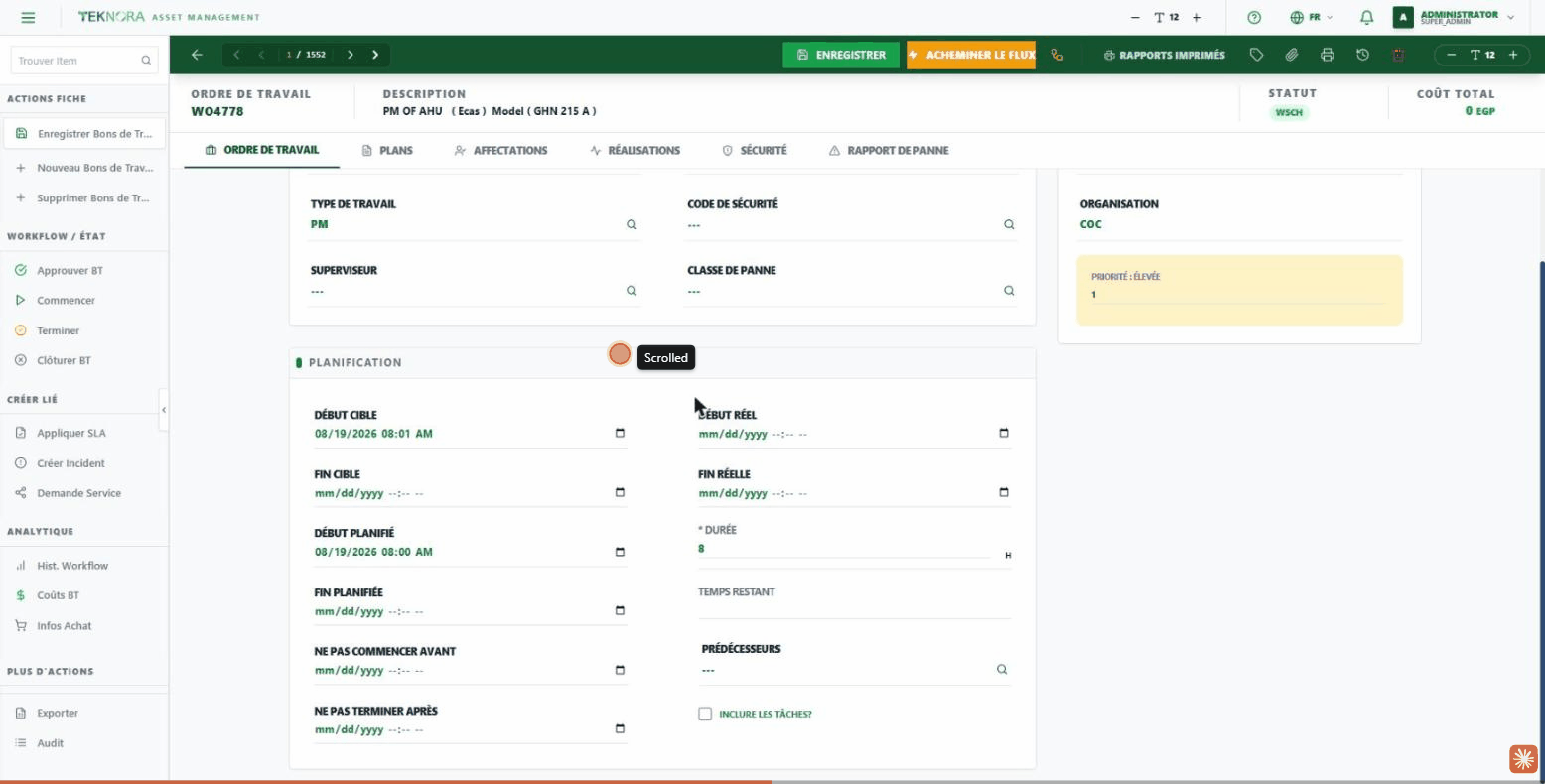Open Hist. Workflow analytics

(x=84, y=566)
